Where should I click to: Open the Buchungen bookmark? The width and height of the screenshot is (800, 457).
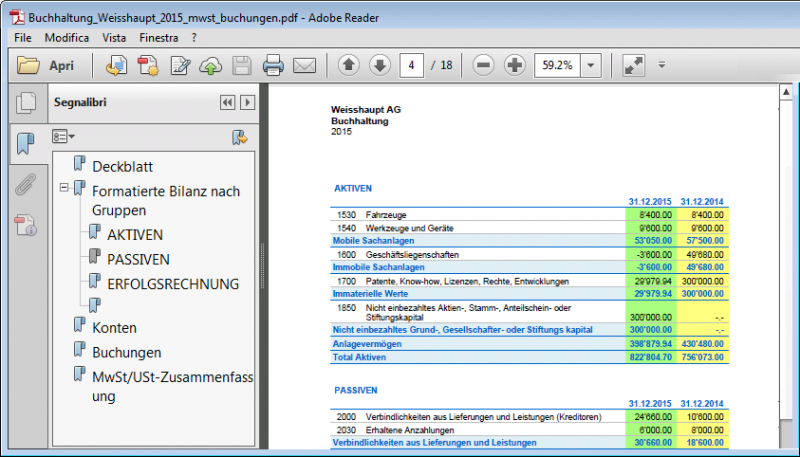[x=127, y=352]
